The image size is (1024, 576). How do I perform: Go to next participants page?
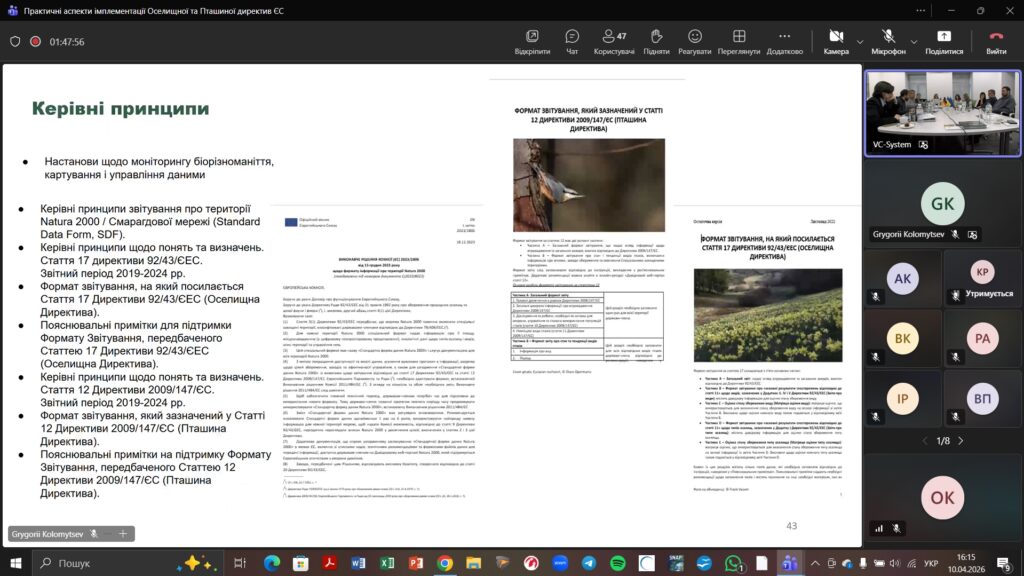pyautogui.click(x=962, y=441)
